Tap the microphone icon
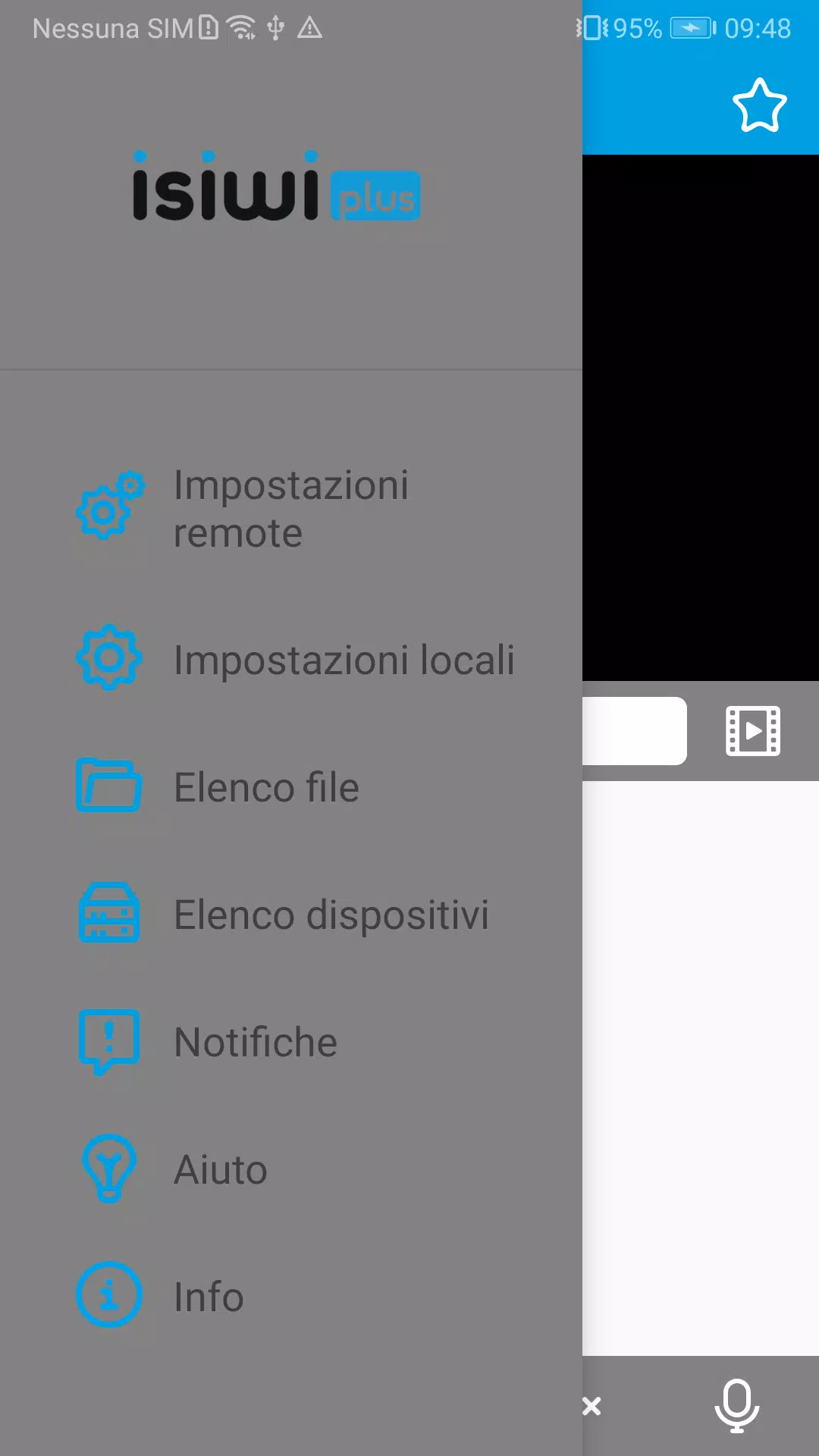Screen dimensions: 819x1456 (737, 1405)
